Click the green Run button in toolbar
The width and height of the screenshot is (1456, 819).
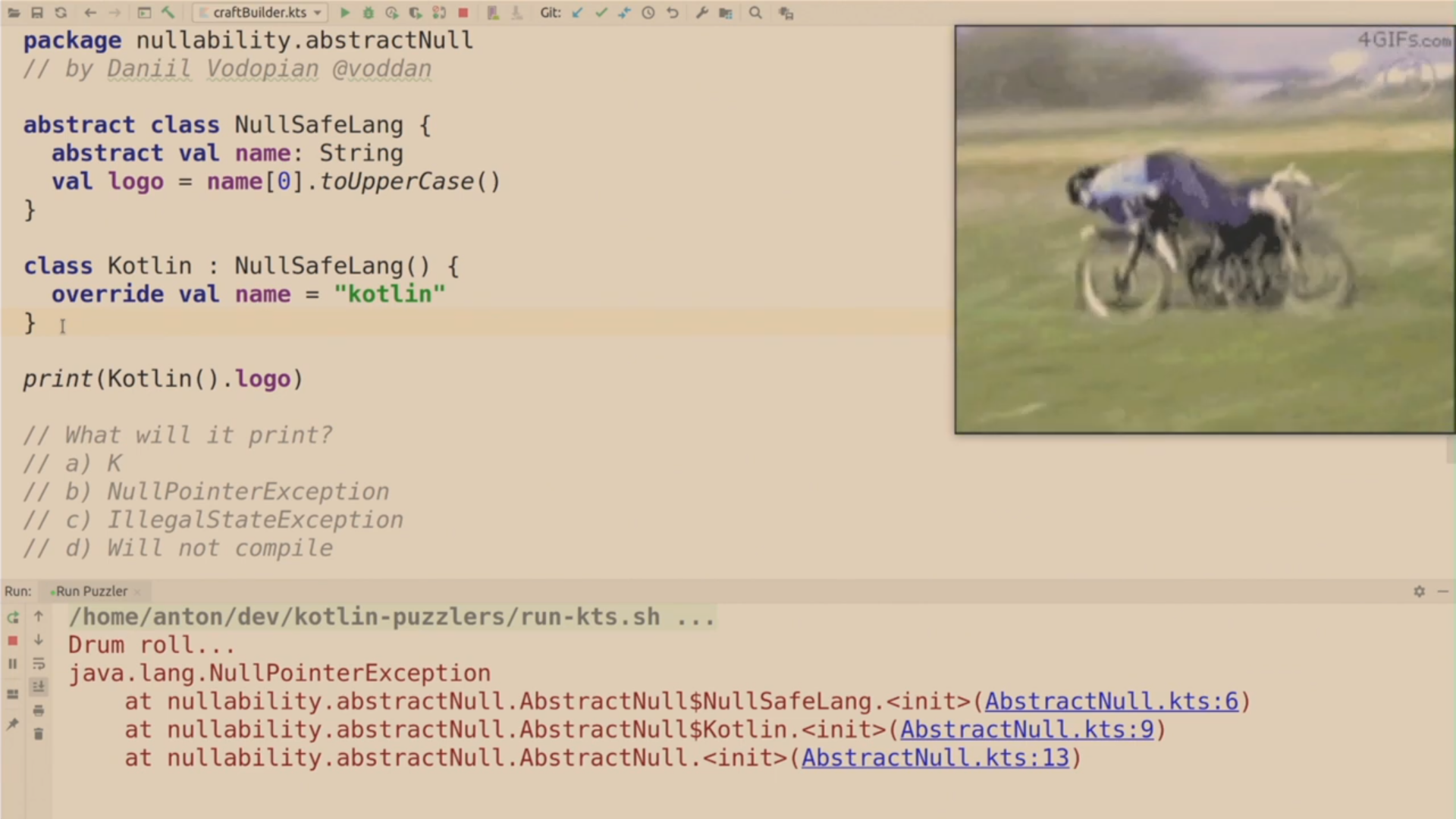344,13
